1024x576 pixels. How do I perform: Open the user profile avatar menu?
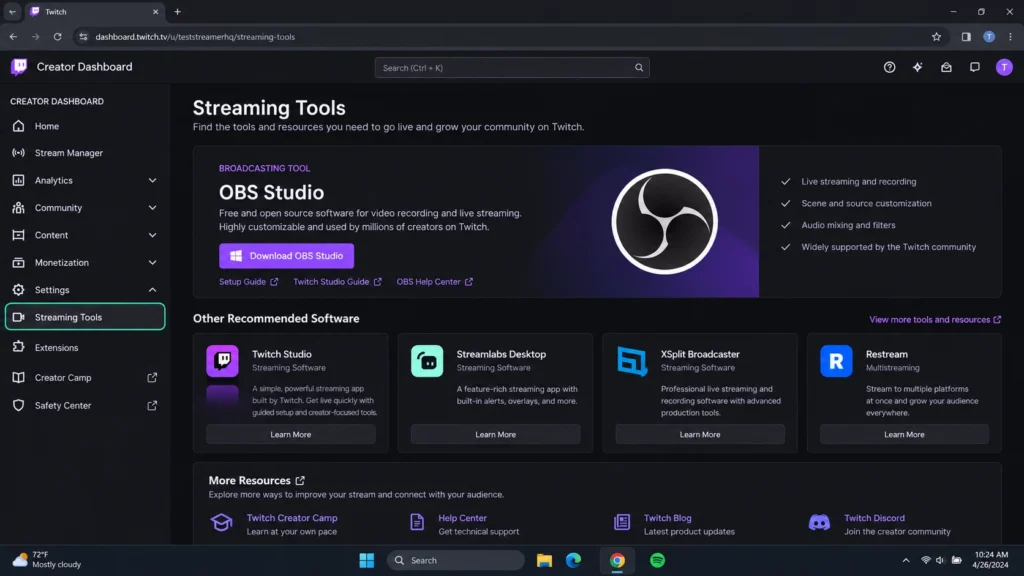point(1004,67)
